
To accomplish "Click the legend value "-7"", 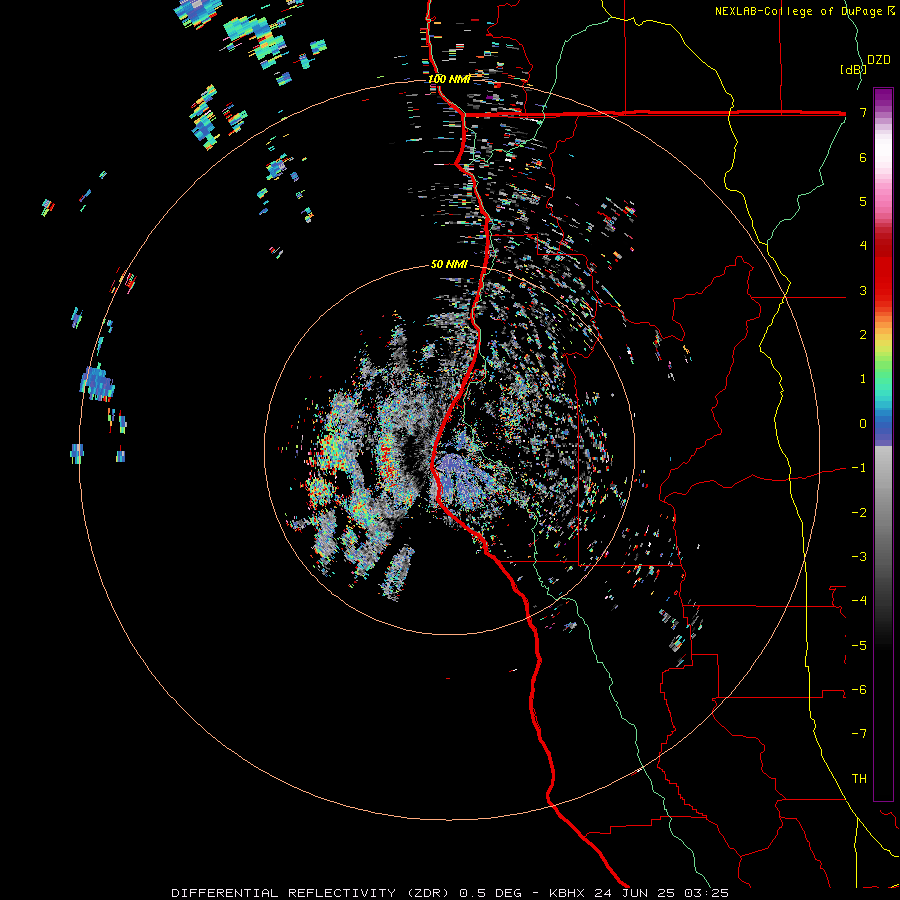I will click(859, 734).
